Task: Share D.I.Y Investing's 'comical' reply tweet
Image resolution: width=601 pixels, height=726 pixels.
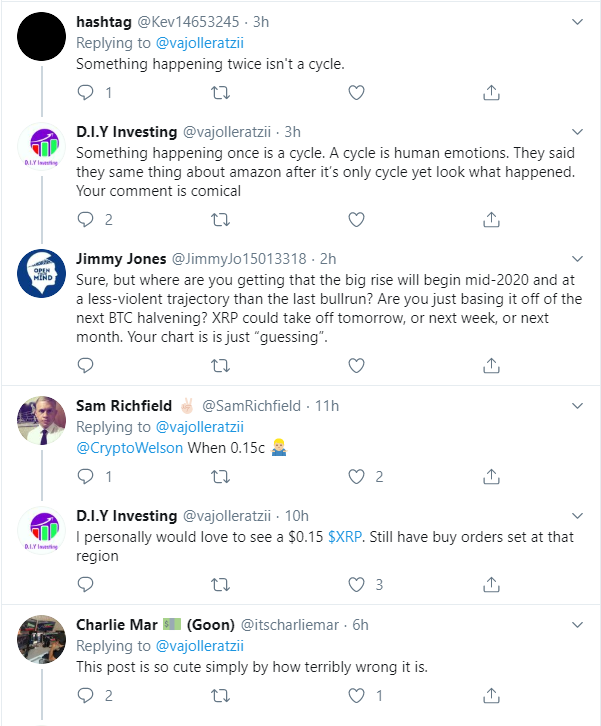Action: point(491,219)
